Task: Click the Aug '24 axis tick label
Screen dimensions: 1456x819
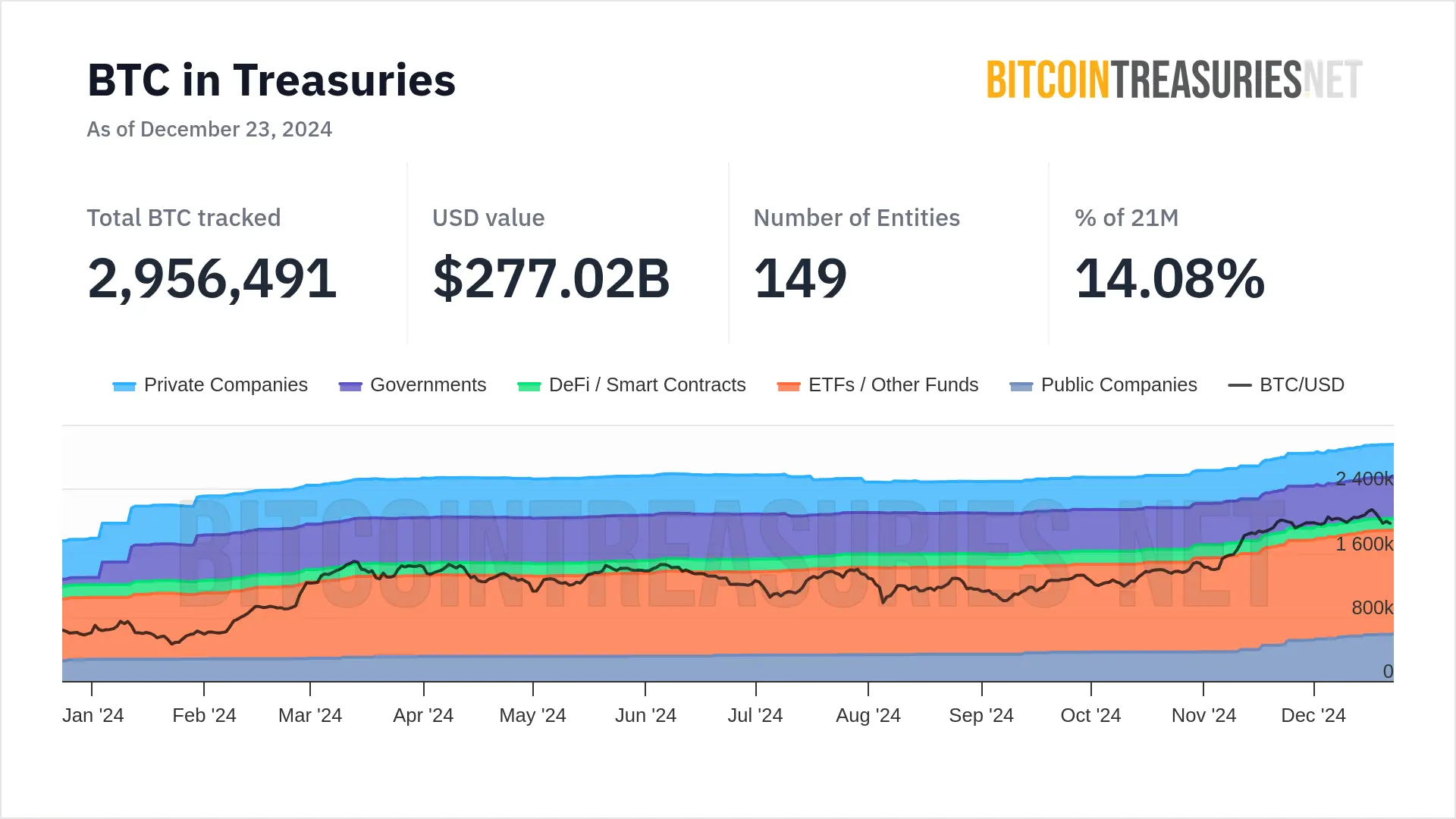Action: point(868,715)
